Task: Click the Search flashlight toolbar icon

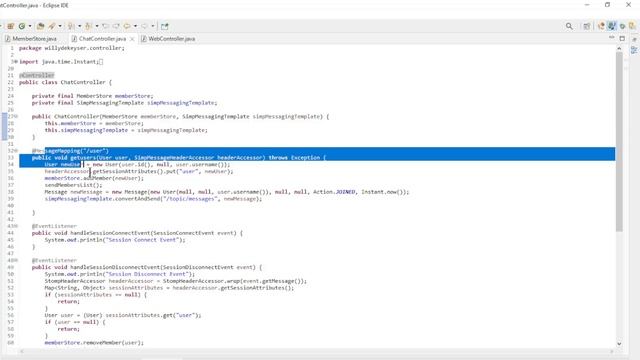Action: 52,26
